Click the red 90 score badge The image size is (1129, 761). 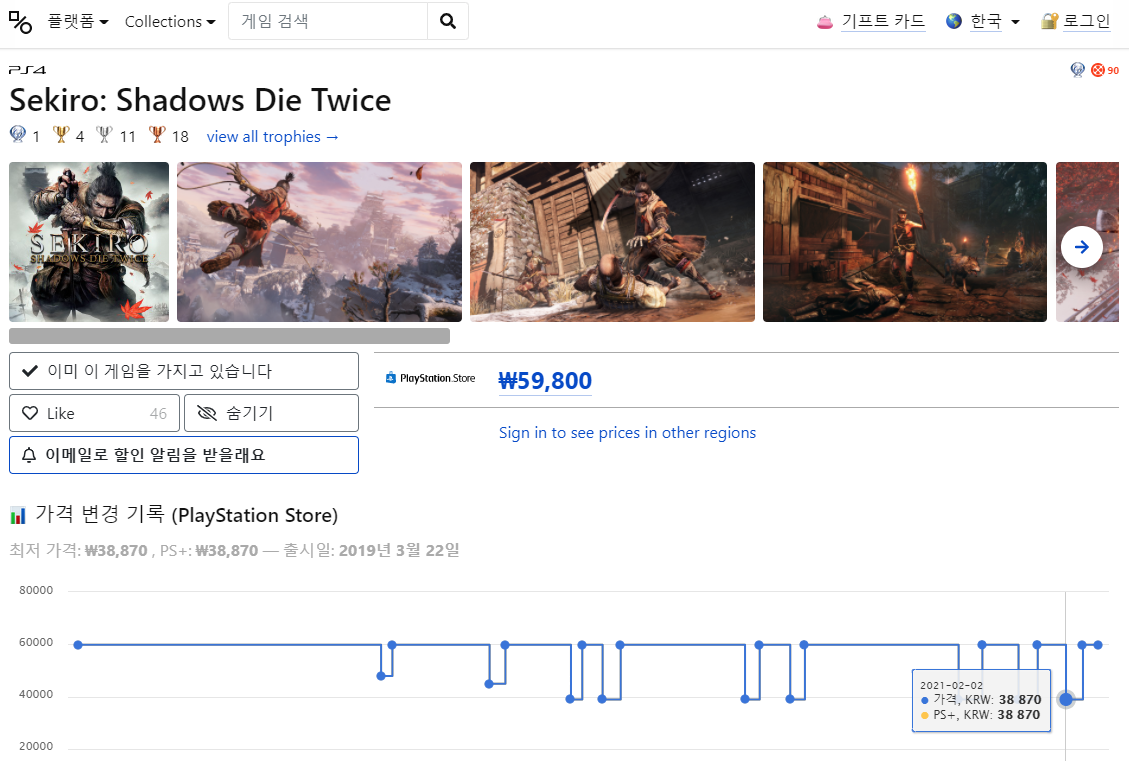(1105, 70)
